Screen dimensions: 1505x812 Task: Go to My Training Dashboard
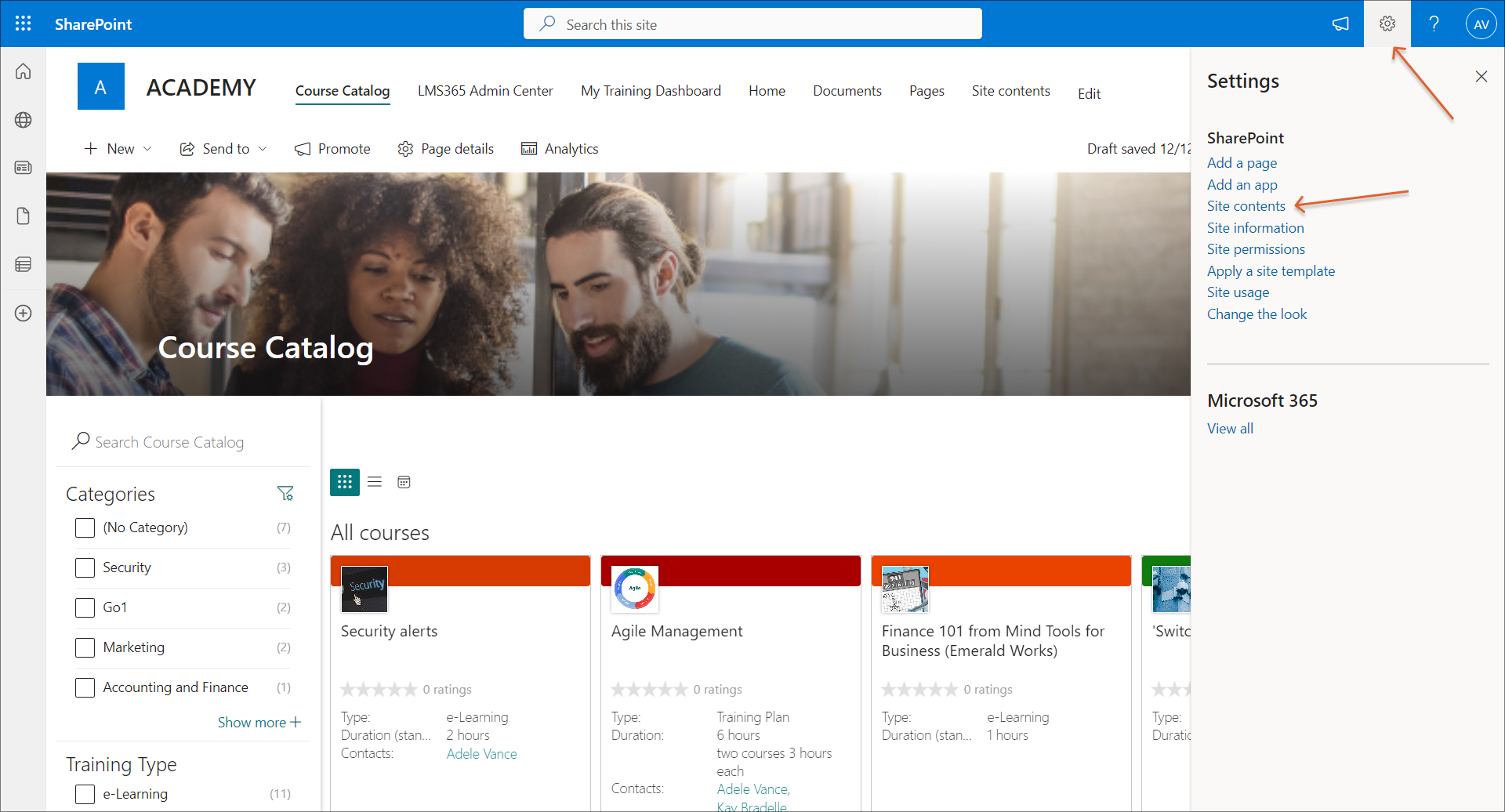pos(651,91)
